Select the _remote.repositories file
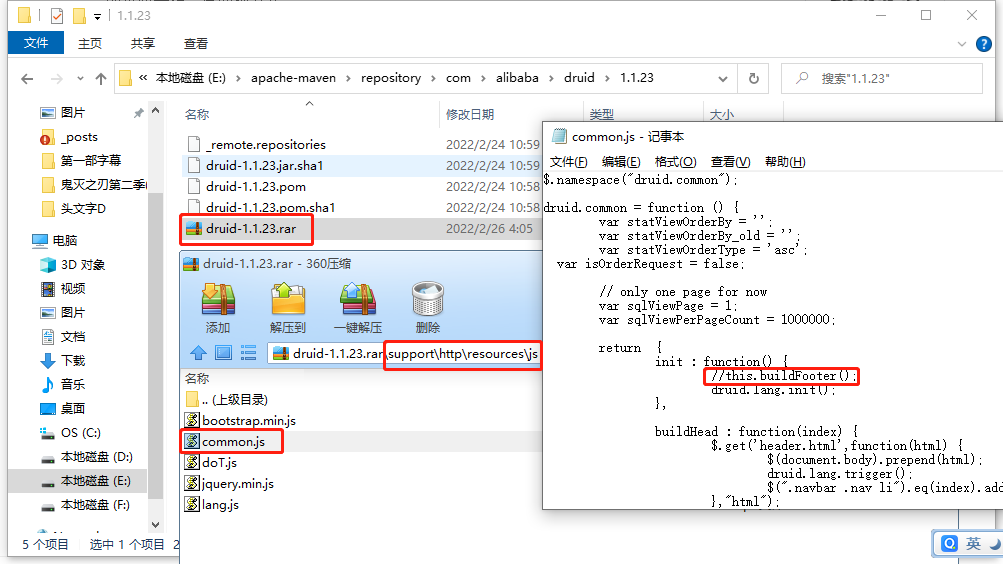The height and width of the screenshot is (564, 1003). (x=265, y=145)
